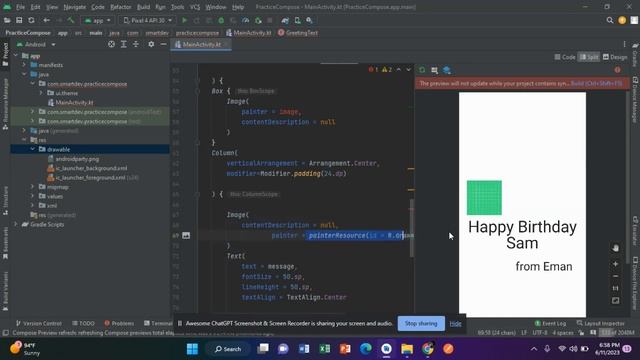
Task: Toggle the Resource Manager tool window
Action: 5,104
